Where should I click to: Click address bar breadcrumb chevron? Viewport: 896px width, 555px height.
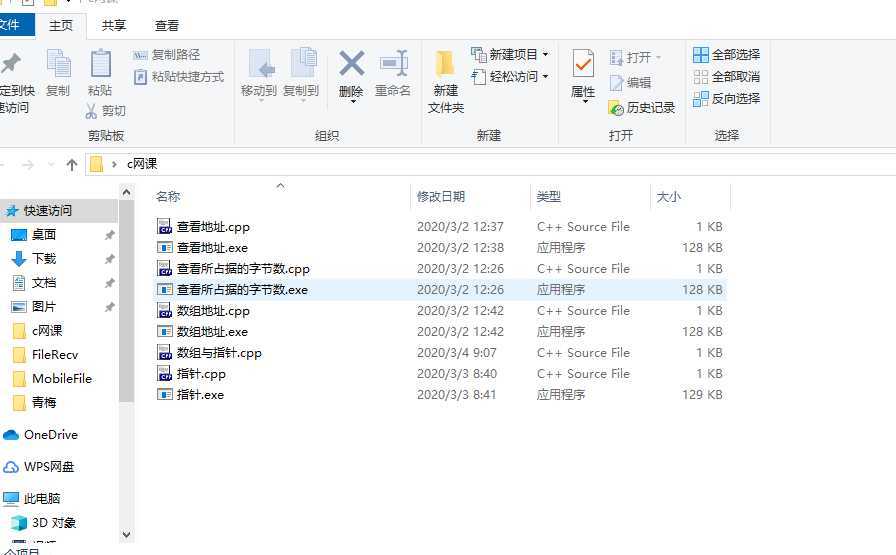click(114, 165)
